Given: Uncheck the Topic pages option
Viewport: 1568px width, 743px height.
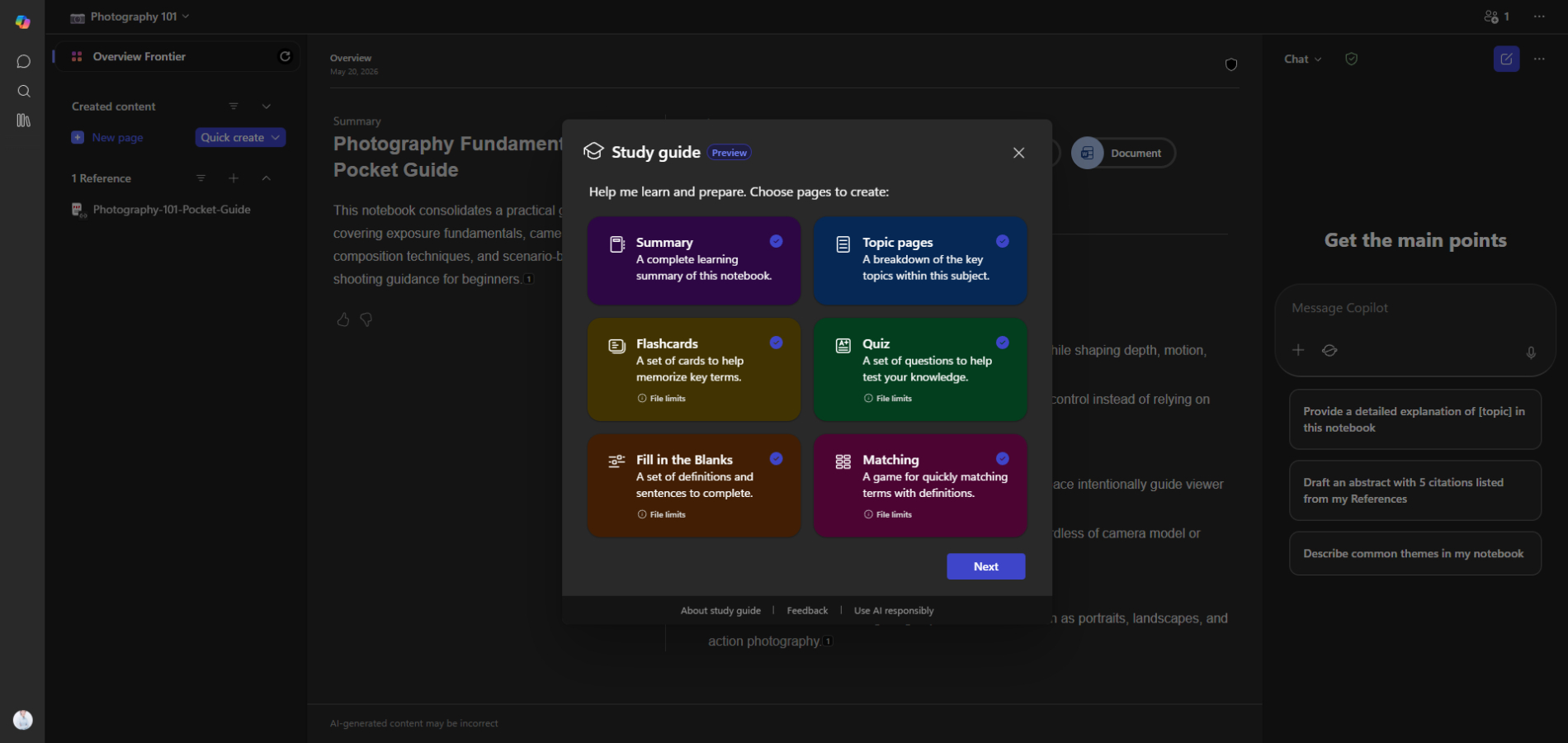Looking at the screenshot, I should pyautogui.click(x=1002, y=241).
